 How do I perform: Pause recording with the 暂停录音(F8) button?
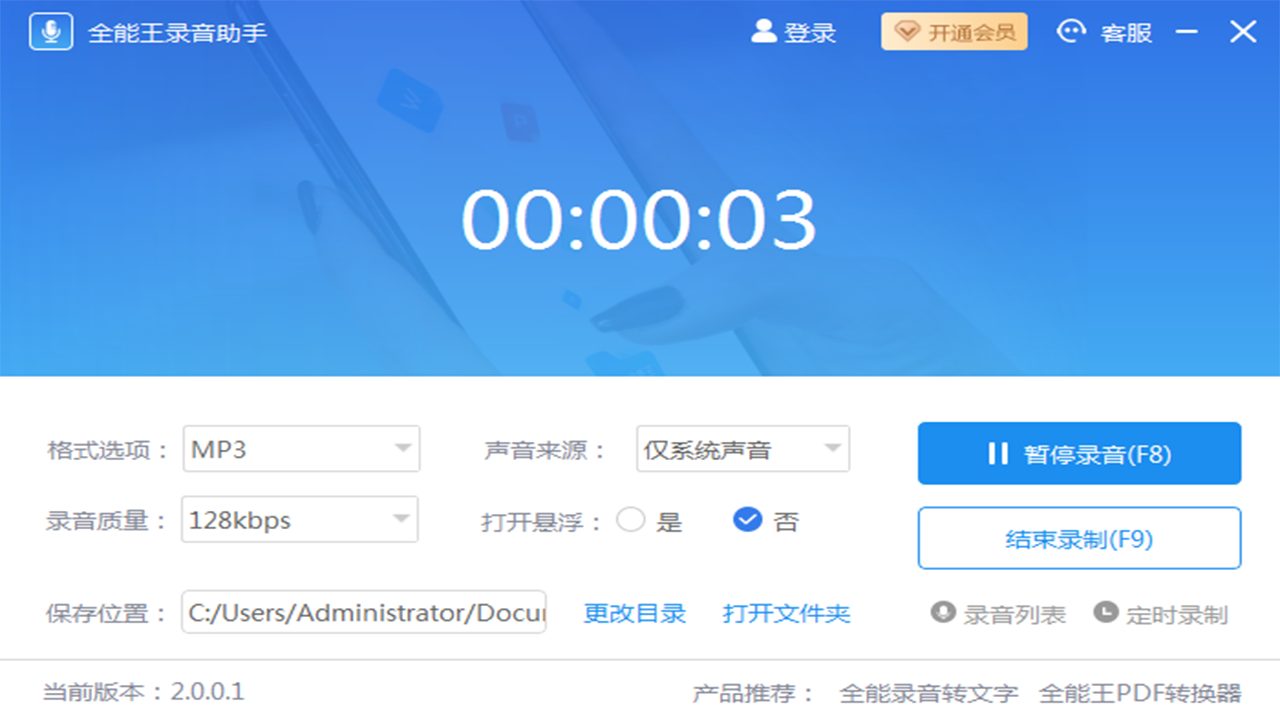(1079, 453)
